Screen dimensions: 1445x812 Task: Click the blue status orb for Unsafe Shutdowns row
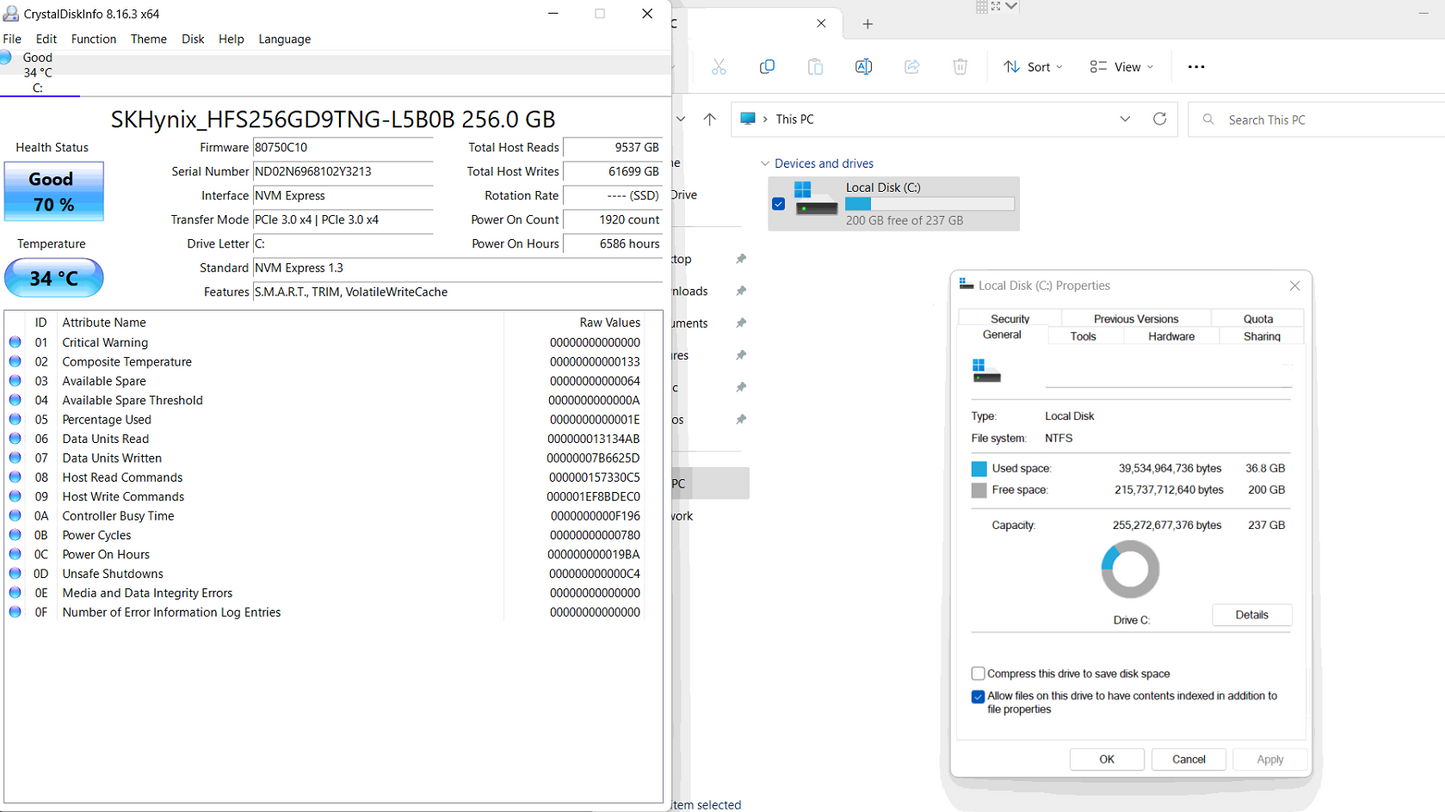[x=15, y=573]
